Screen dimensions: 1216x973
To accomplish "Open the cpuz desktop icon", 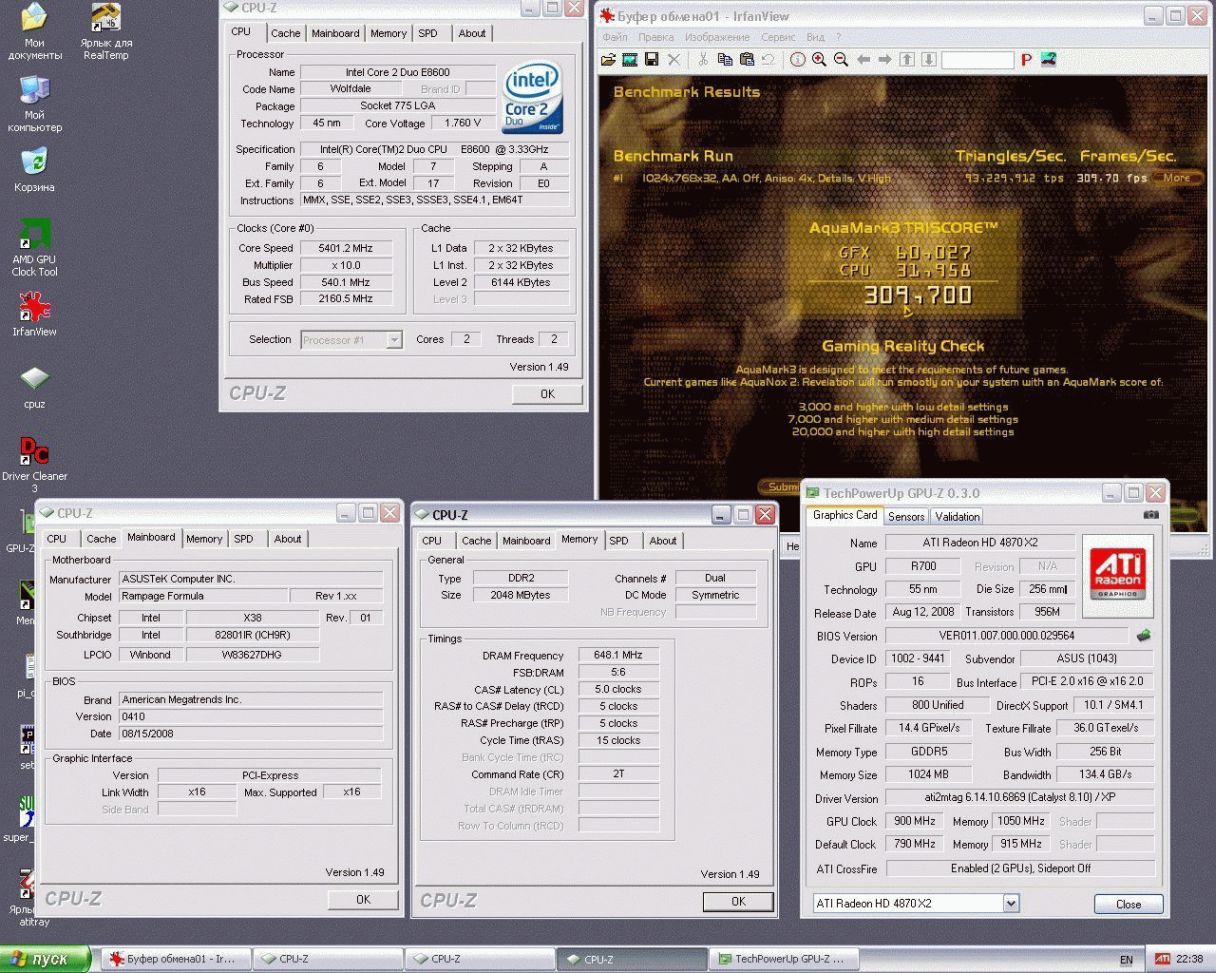I will (34, 386).
